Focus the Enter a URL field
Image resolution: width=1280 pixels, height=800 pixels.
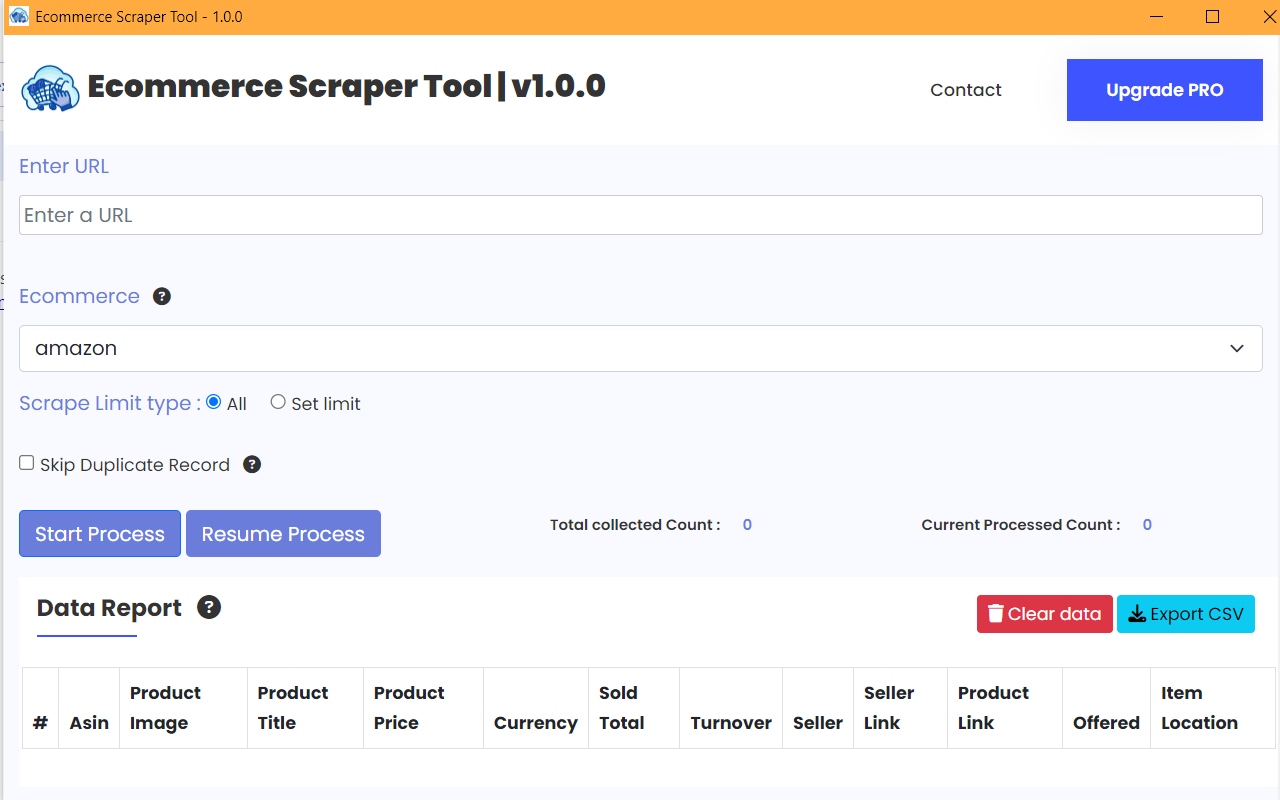pos(640,215)
